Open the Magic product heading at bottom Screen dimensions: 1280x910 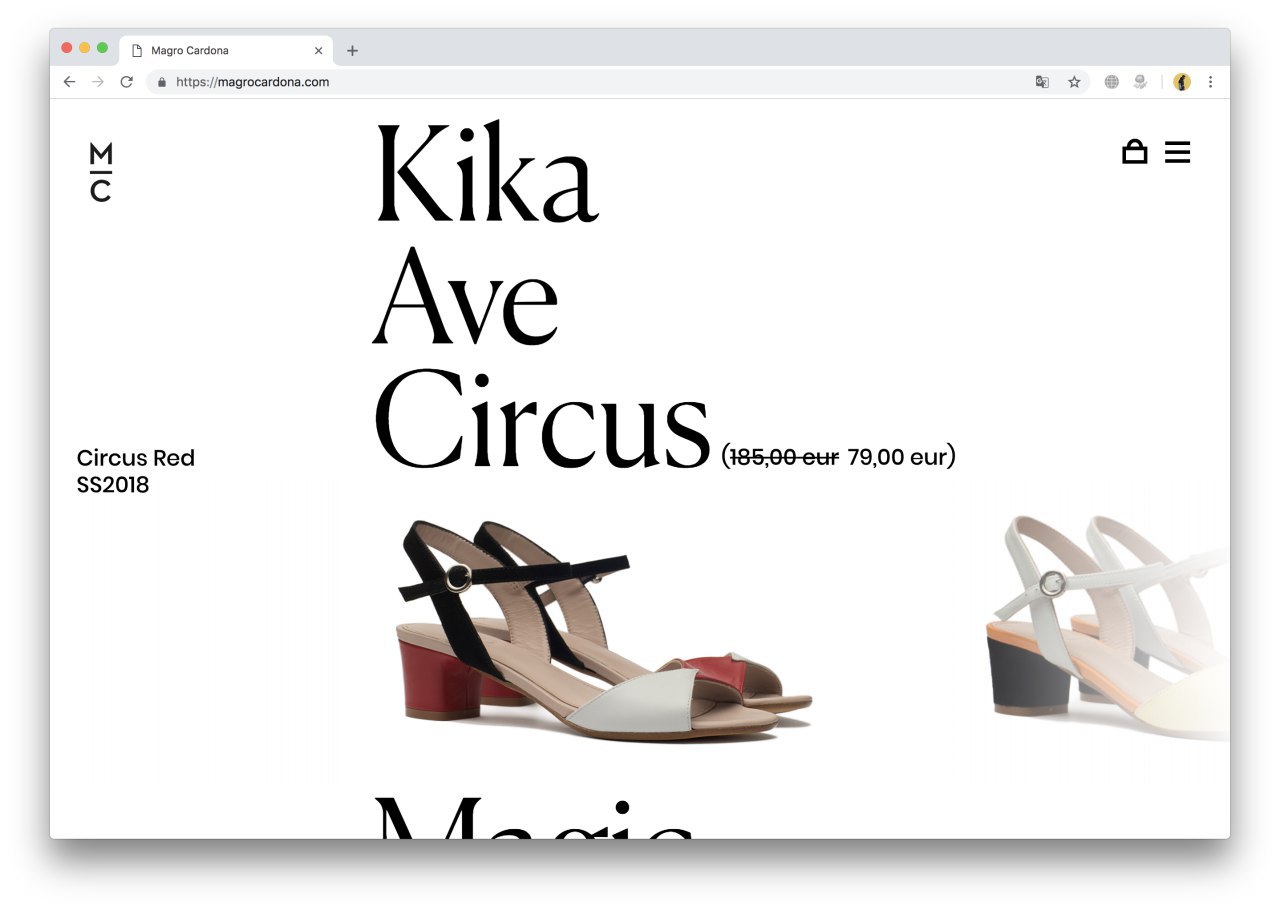click(533, 817)
